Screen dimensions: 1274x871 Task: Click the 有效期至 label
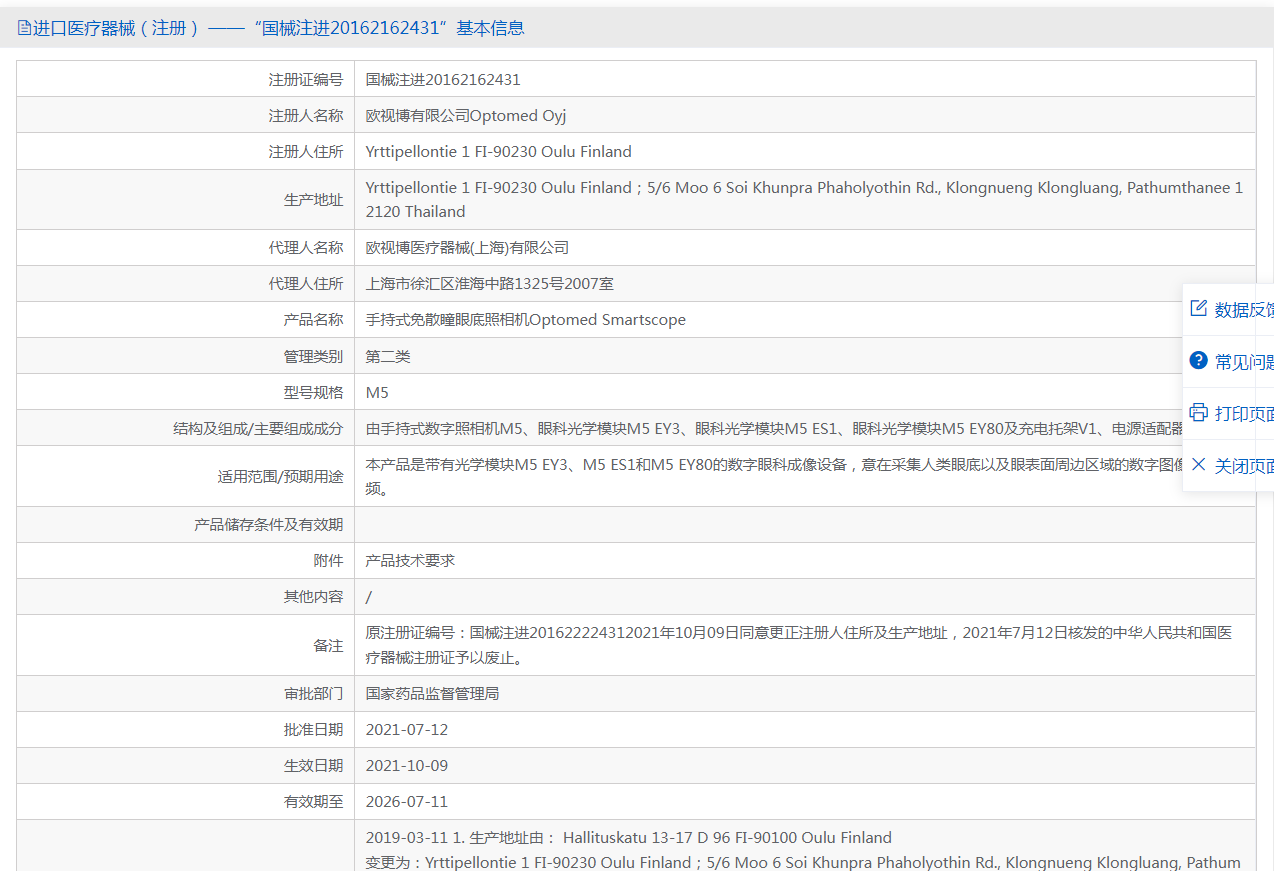(x=313, y=802)
